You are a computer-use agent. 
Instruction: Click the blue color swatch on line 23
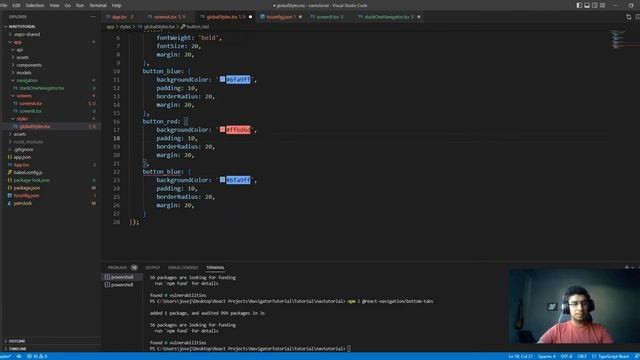pyautogui.click(x=222, y=180)
